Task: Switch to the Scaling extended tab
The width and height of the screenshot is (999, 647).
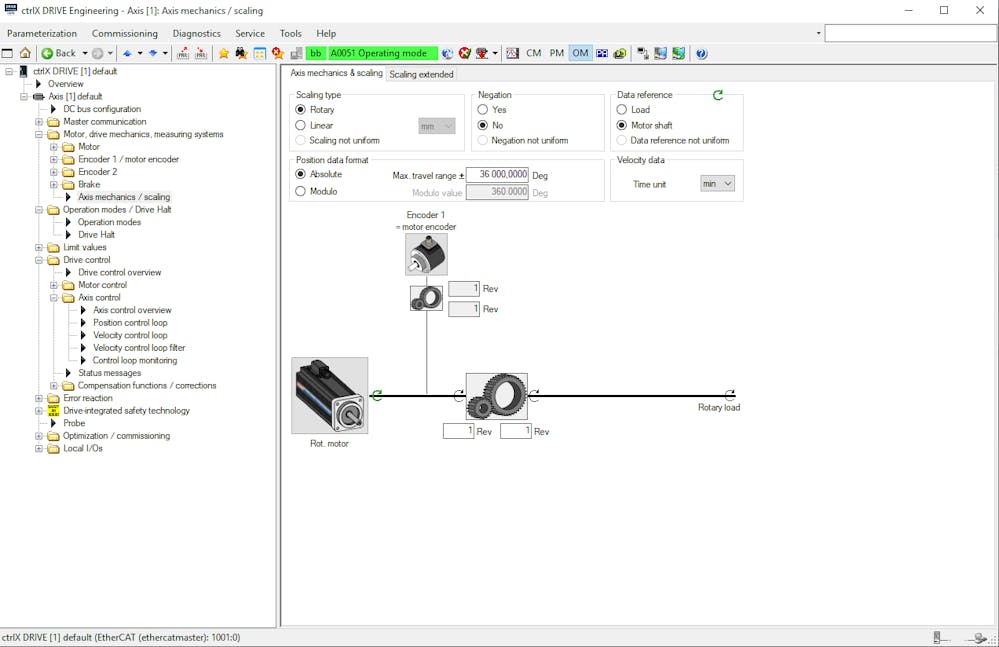Action: [x=421, y=74]
